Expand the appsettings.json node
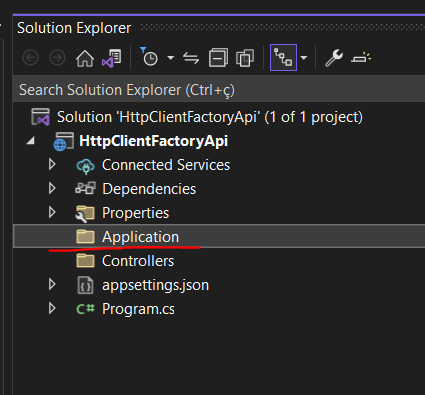 [52, 285]
